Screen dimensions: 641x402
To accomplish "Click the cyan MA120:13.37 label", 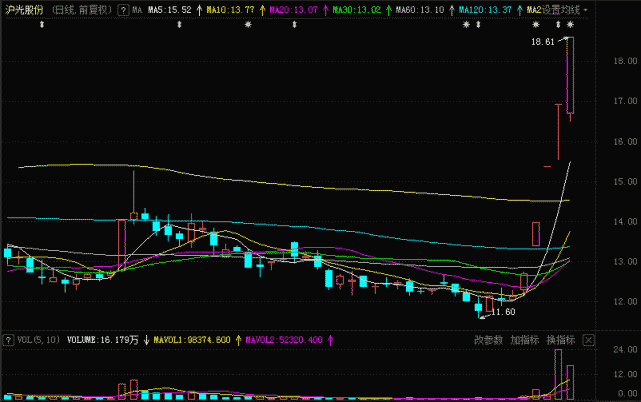I will 485,10.
